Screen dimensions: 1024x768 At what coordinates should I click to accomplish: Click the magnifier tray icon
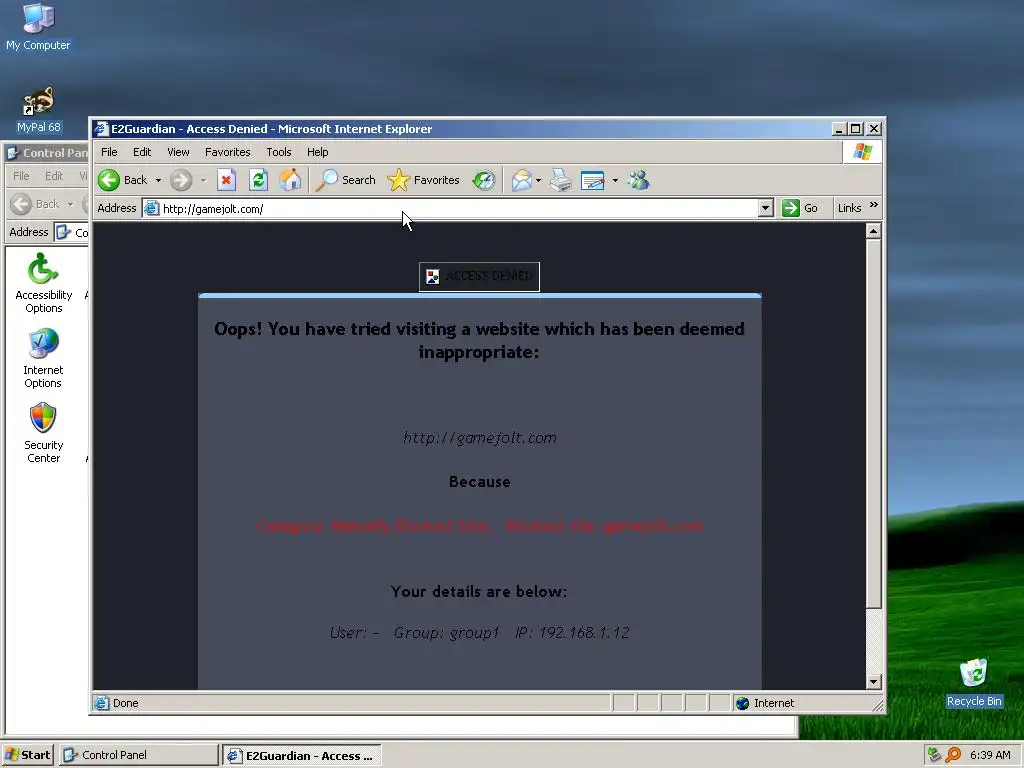click(x=953, y=755)
